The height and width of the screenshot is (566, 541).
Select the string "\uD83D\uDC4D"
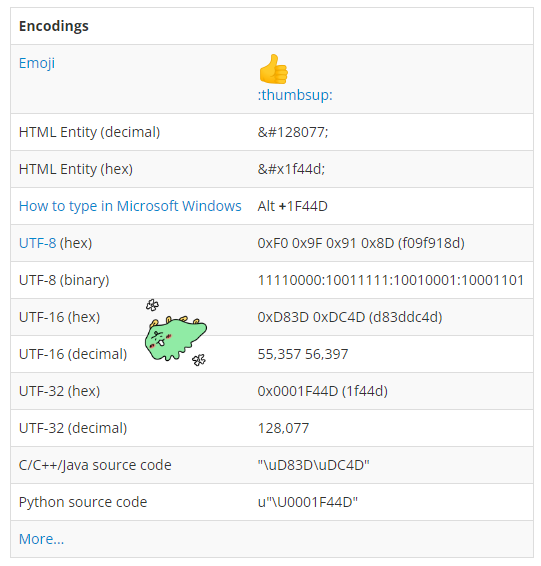pos(313,465)
